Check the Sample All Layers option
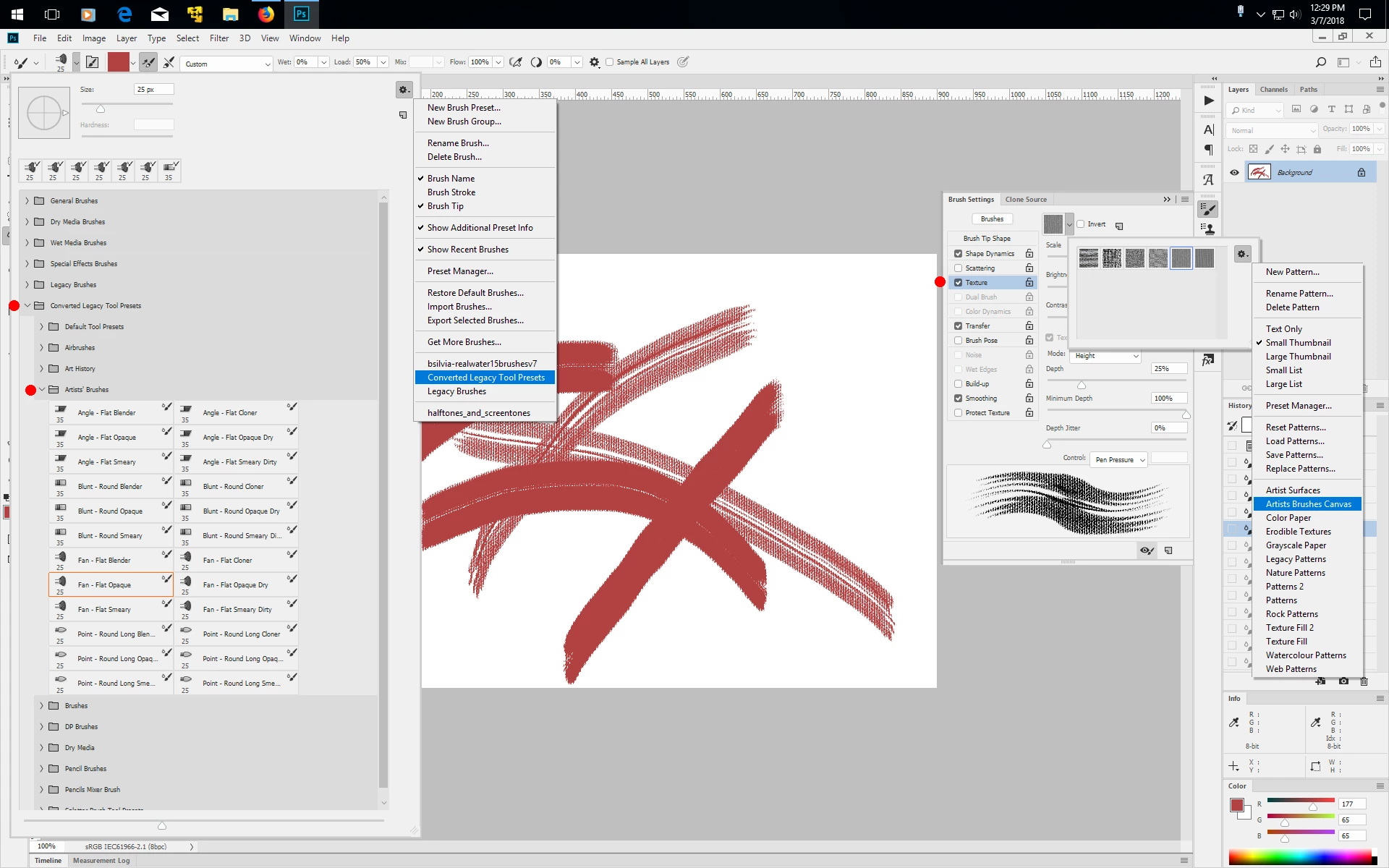This screenshot has height=868, width=1389. (x=609, y=62)
